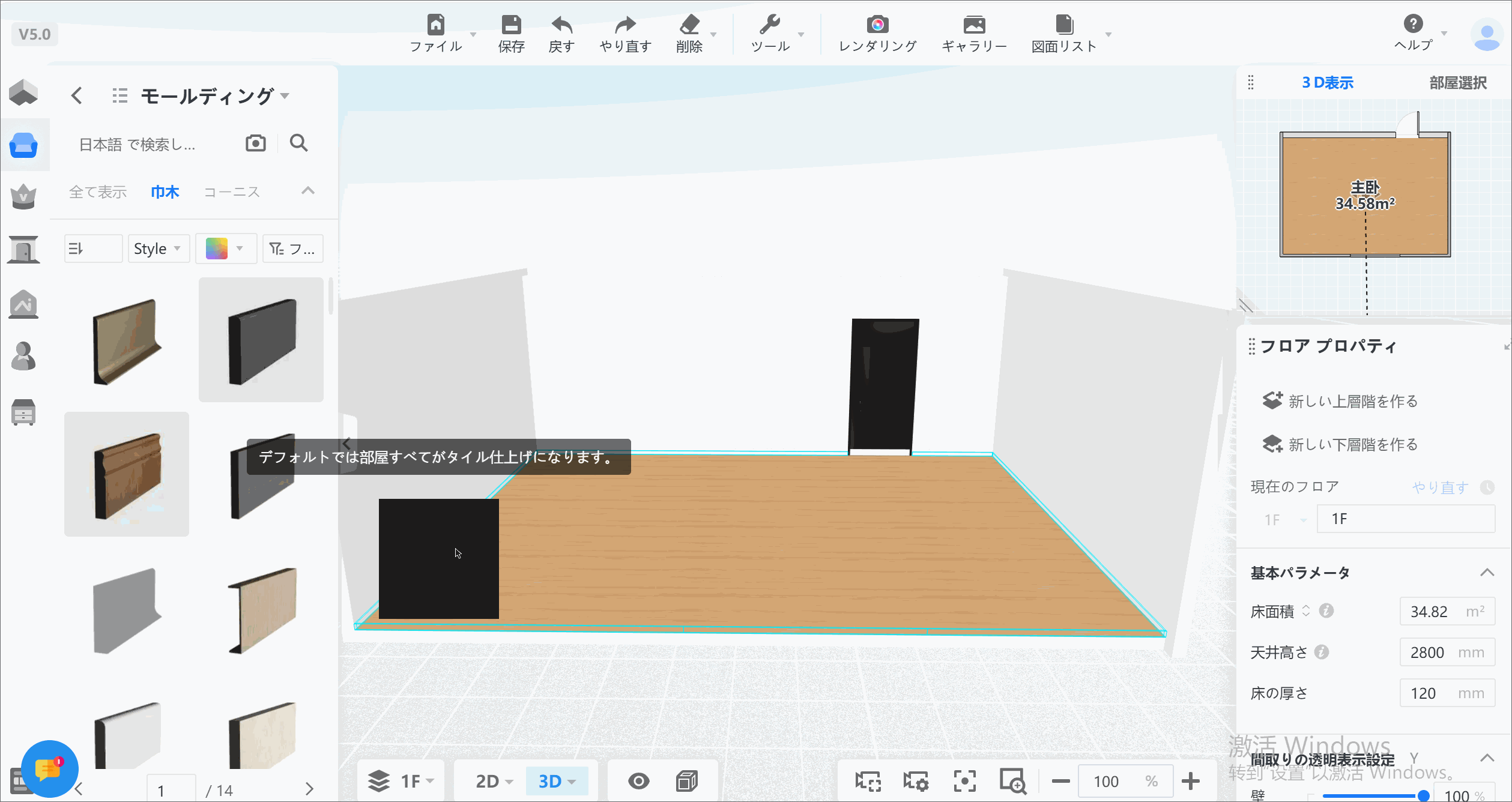This screenshot has width=1512, height=802.
Task: Open the door category icon in left sidebar
Action: tap(23, 249)
